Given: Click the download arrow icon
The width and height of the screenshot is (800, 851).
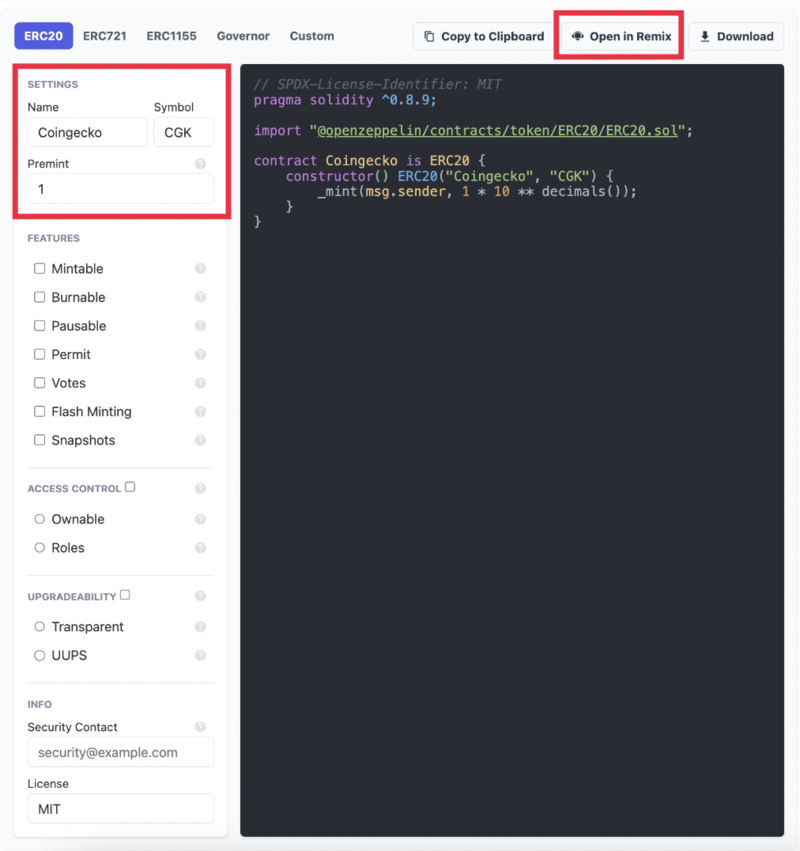Looking at the screenshot, I should point(704,36).
